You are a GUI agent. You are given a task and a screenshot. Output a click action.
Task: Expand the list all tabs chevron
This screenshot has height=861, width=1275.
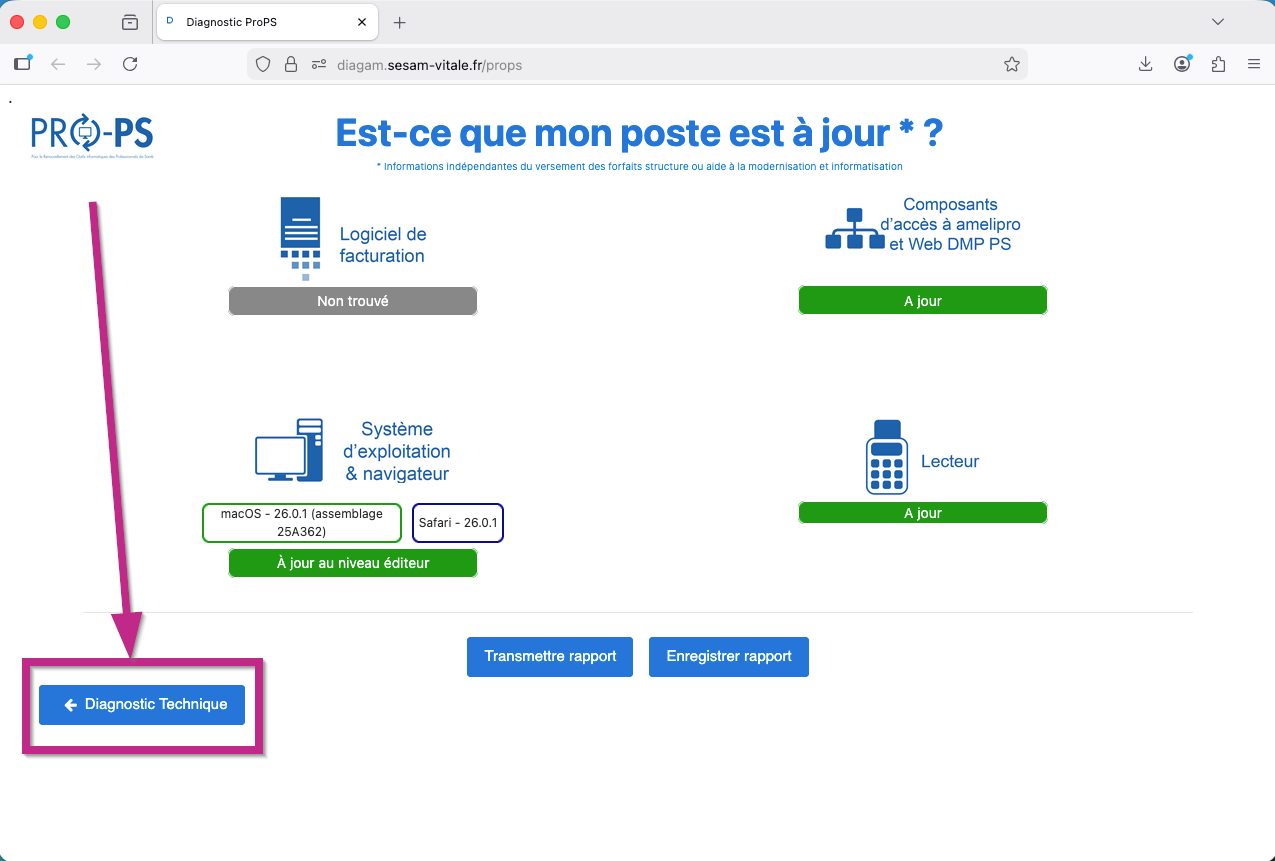point(1217,22)
